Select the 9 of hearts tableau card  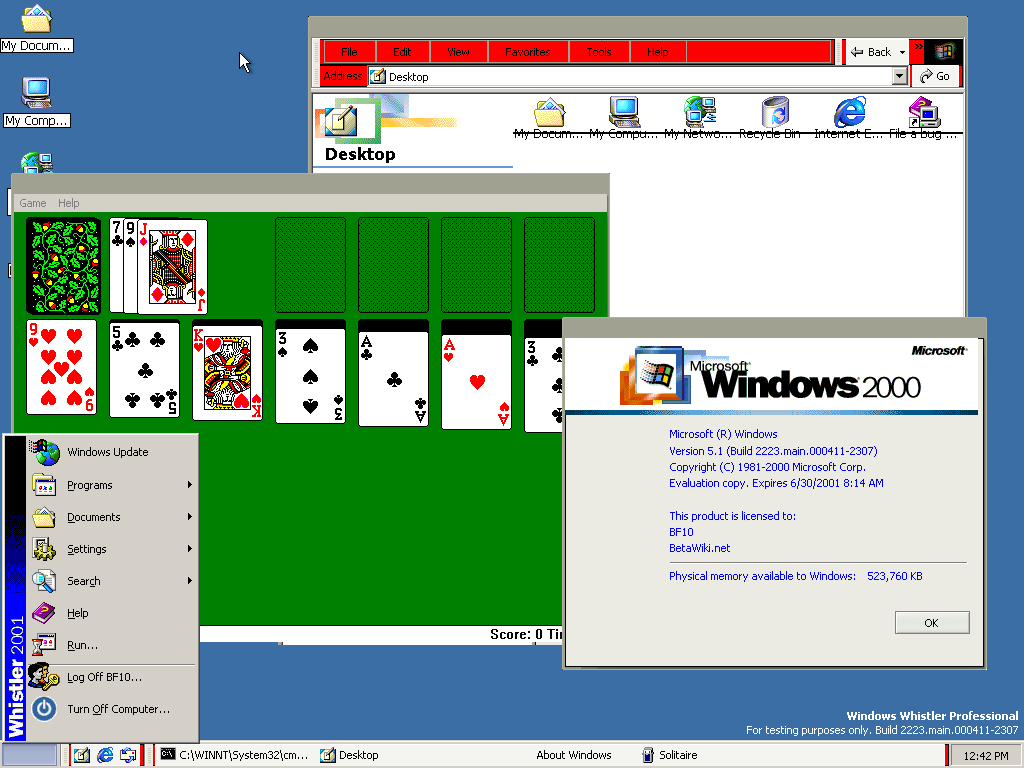(x=61, y=367)
